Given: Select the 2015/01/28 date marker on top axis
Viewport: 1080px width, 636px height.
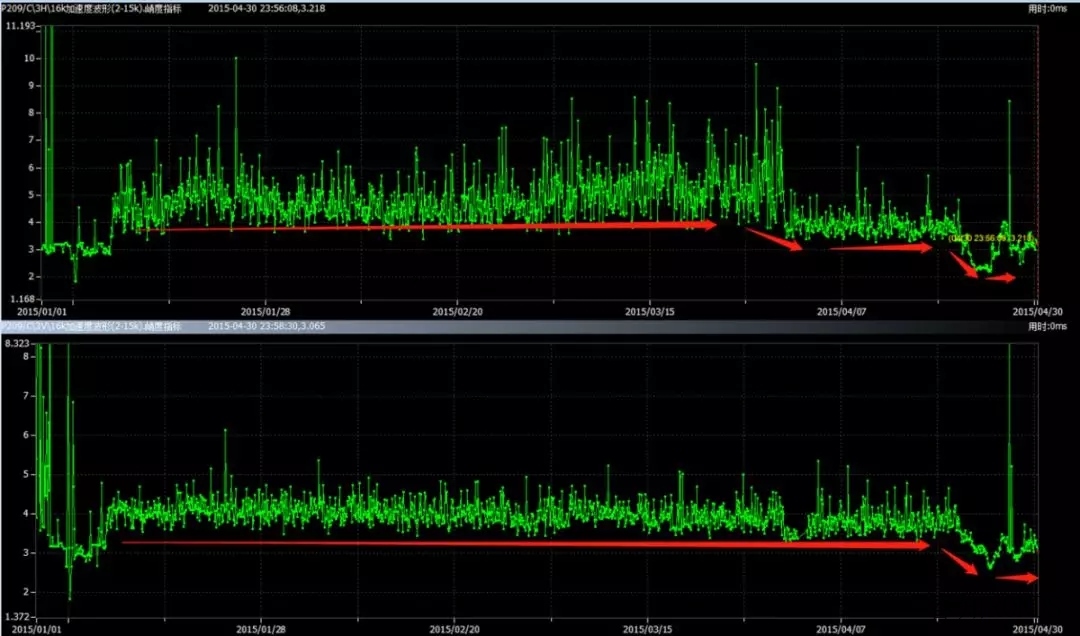Looking at the screenshot, I should (264, 311).
